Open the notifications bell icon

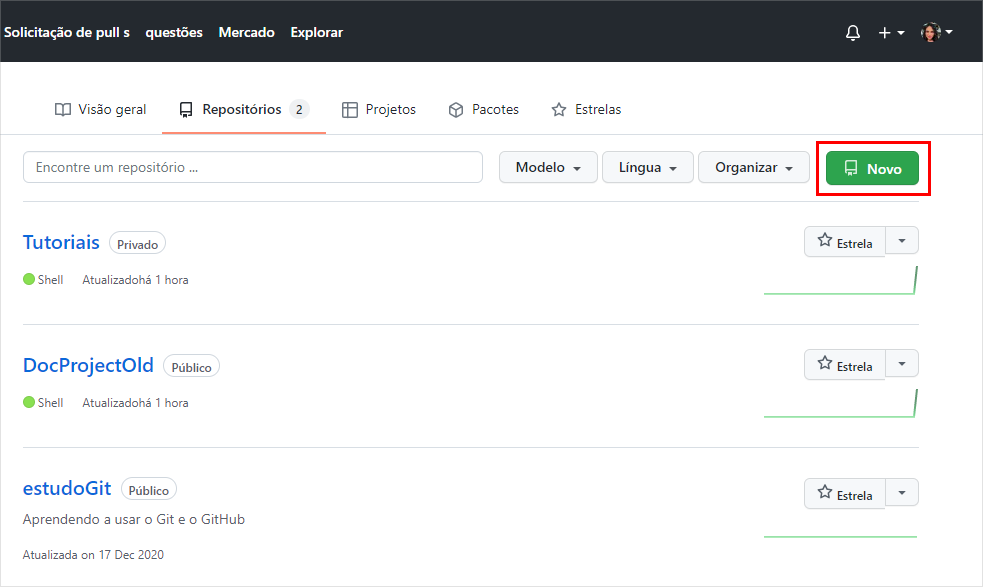[x=852, y=32]
